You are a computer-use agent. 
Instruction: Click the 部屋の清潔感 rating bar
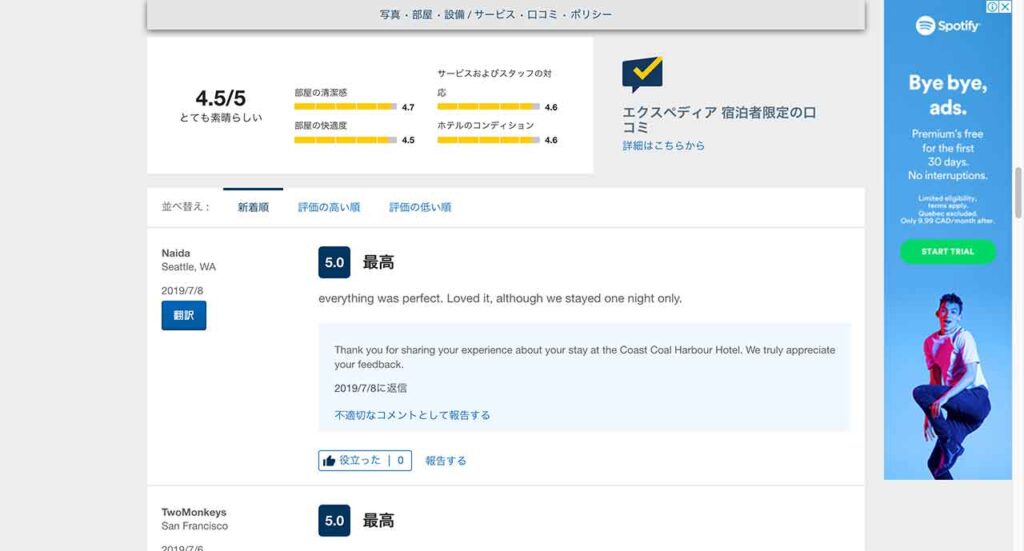345,107
